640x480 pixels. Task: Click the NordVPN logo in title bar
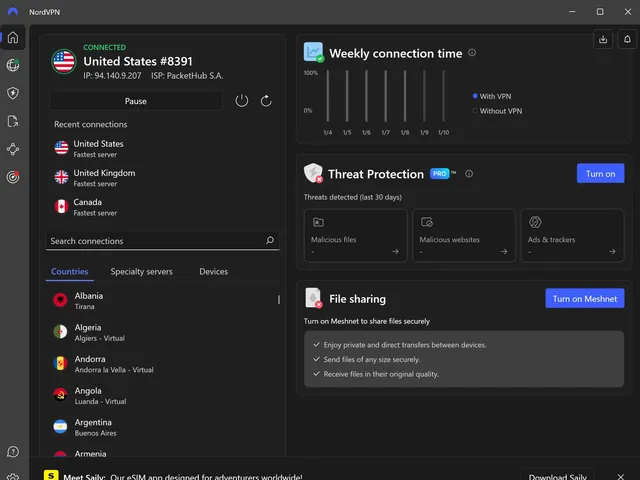point(13,11)
